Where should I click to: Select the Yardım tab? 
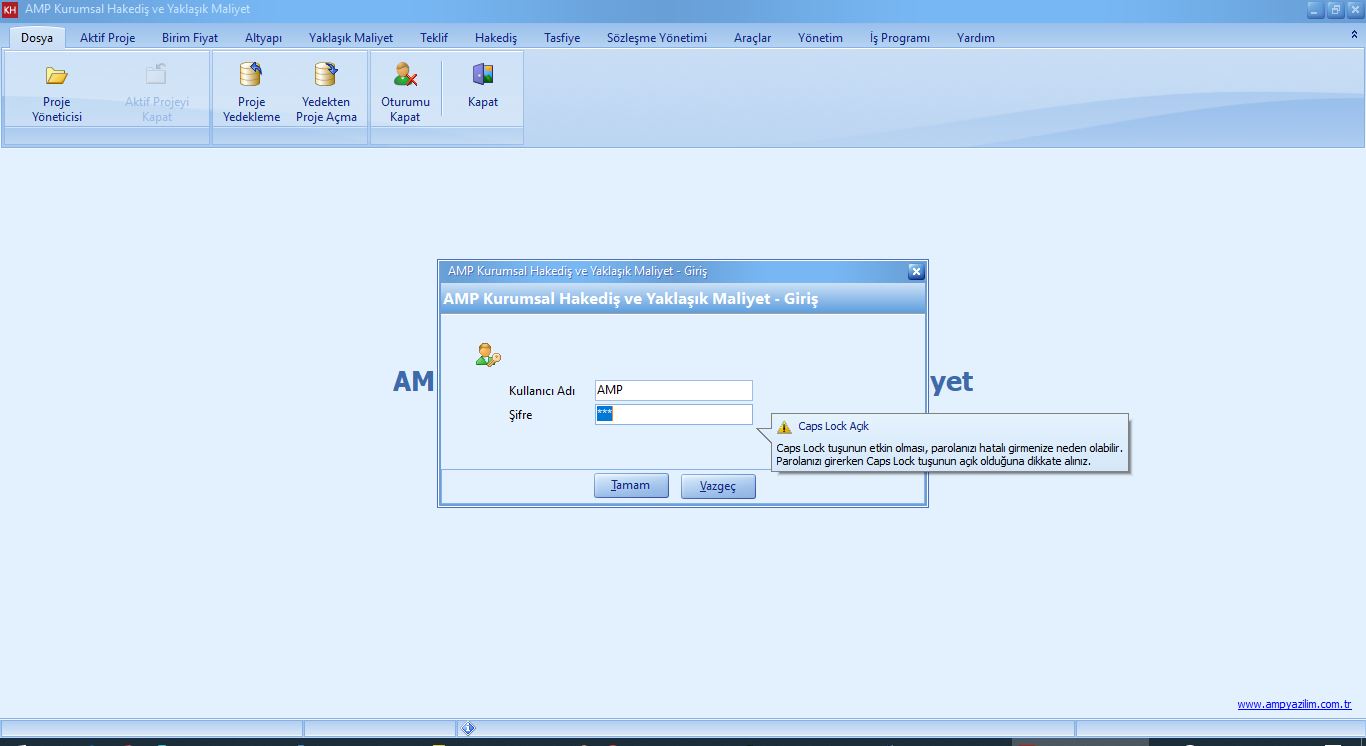point(976,38)
